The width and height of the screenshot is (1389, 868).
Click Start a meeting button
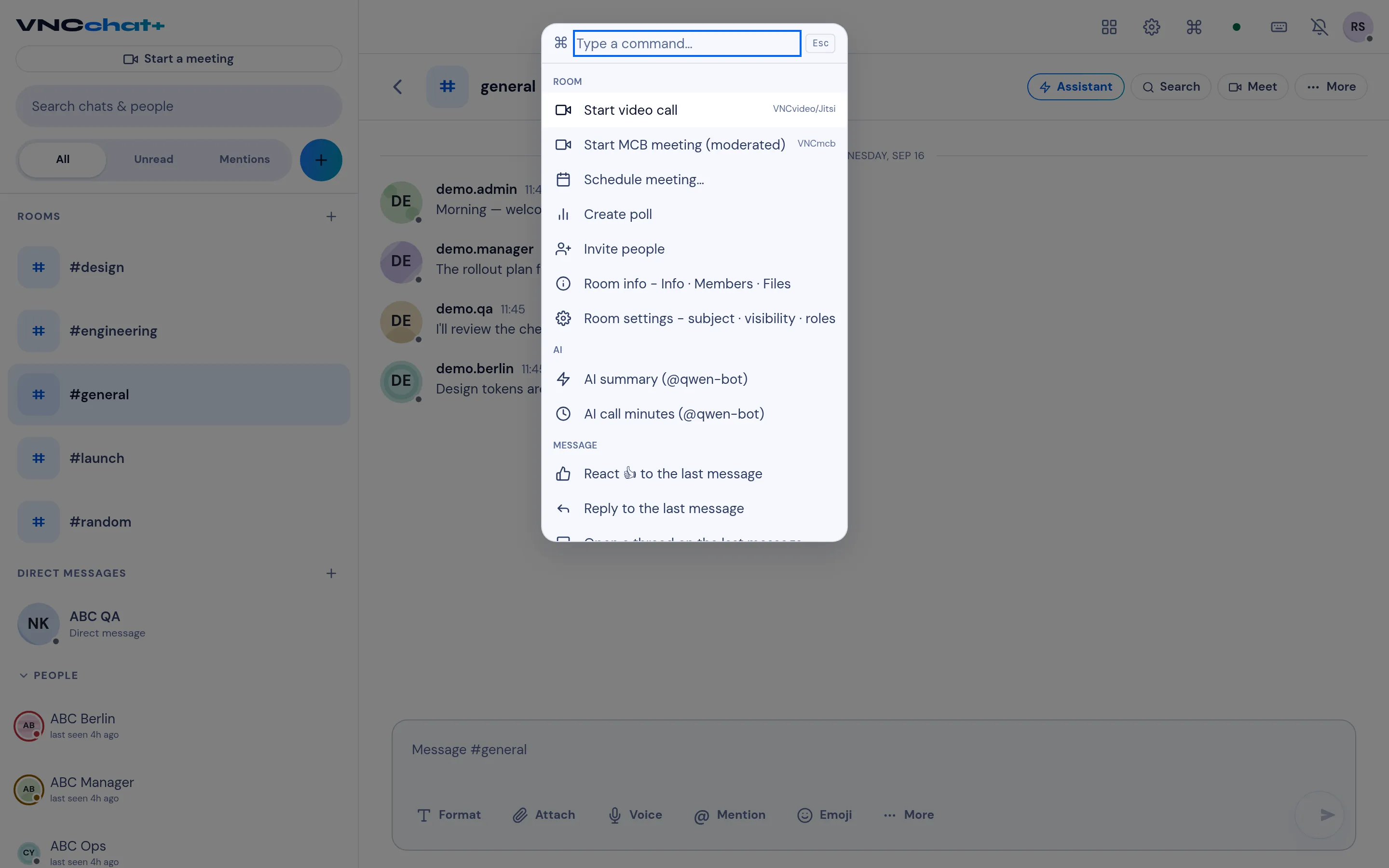coord(178,59)
